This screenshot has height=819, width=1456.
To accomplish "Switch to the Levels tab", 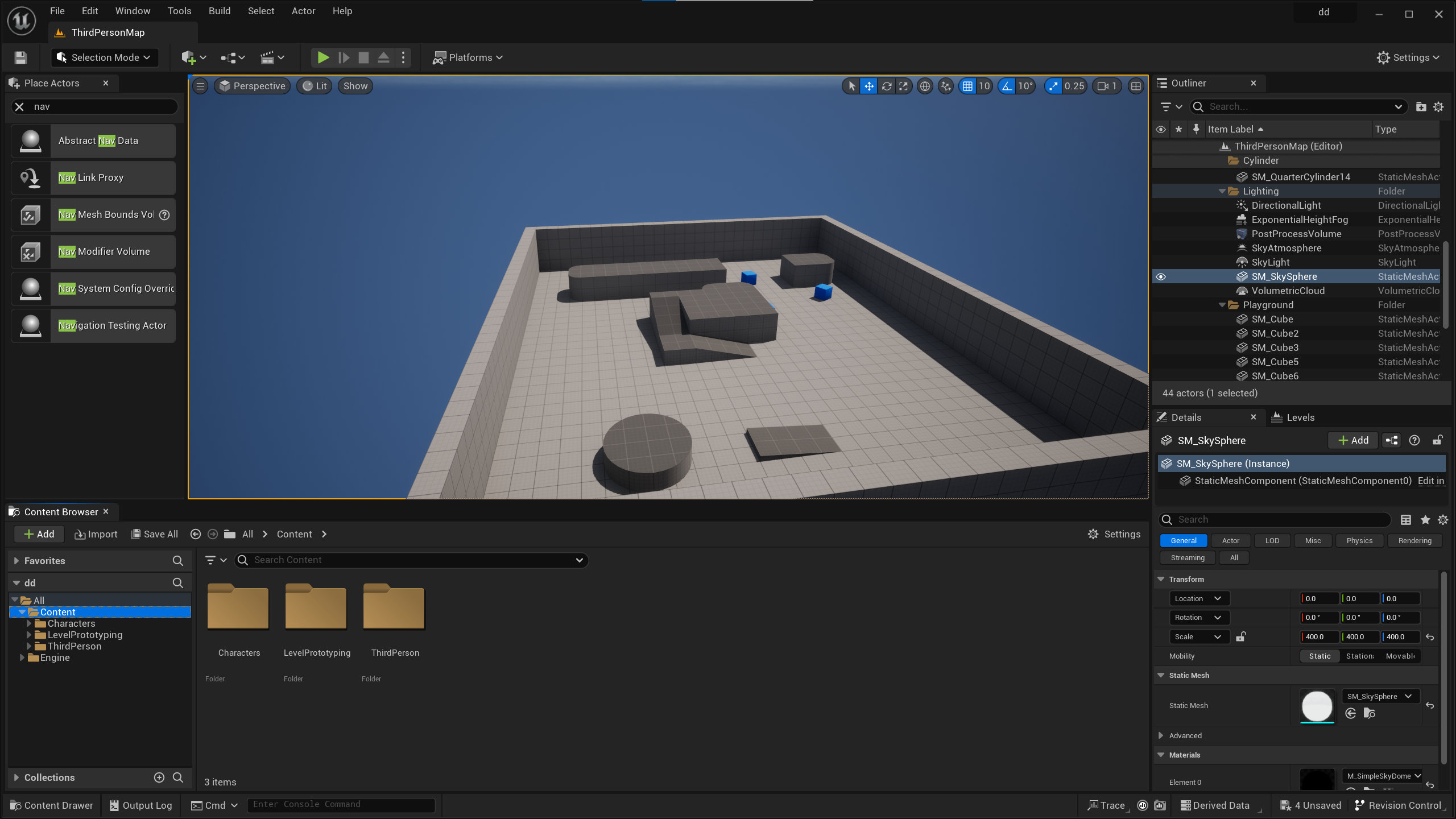I will coord(1293,417).
